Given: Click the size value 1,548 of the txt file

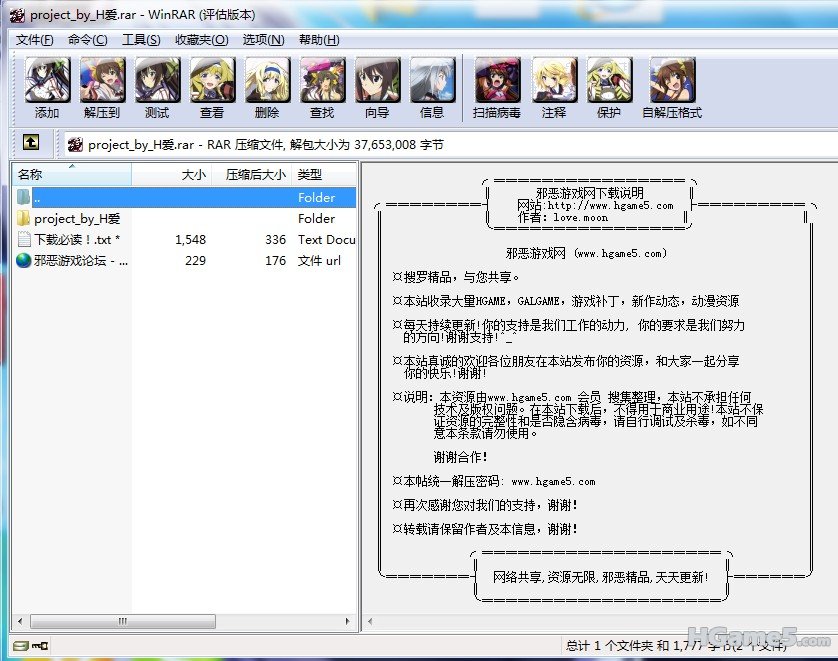Looking at the screenshot, I should click(190, 239).
